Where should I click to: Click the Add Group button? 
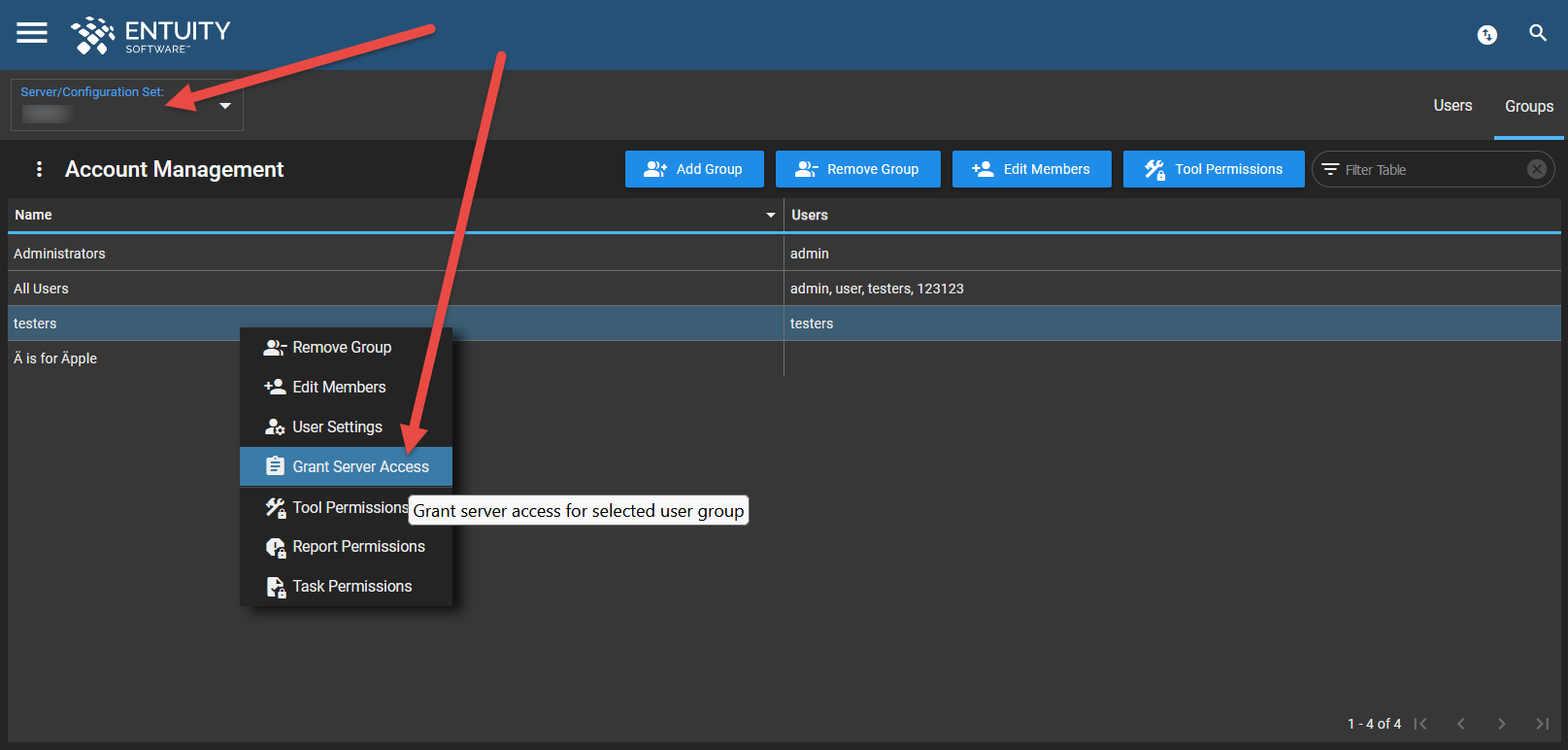click(x=694, y=169)
